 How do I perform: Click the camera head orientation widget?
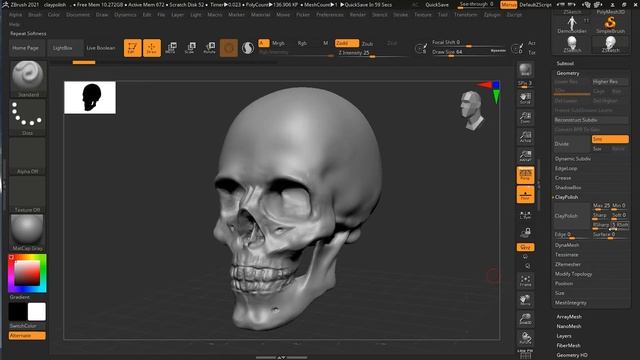471,110
